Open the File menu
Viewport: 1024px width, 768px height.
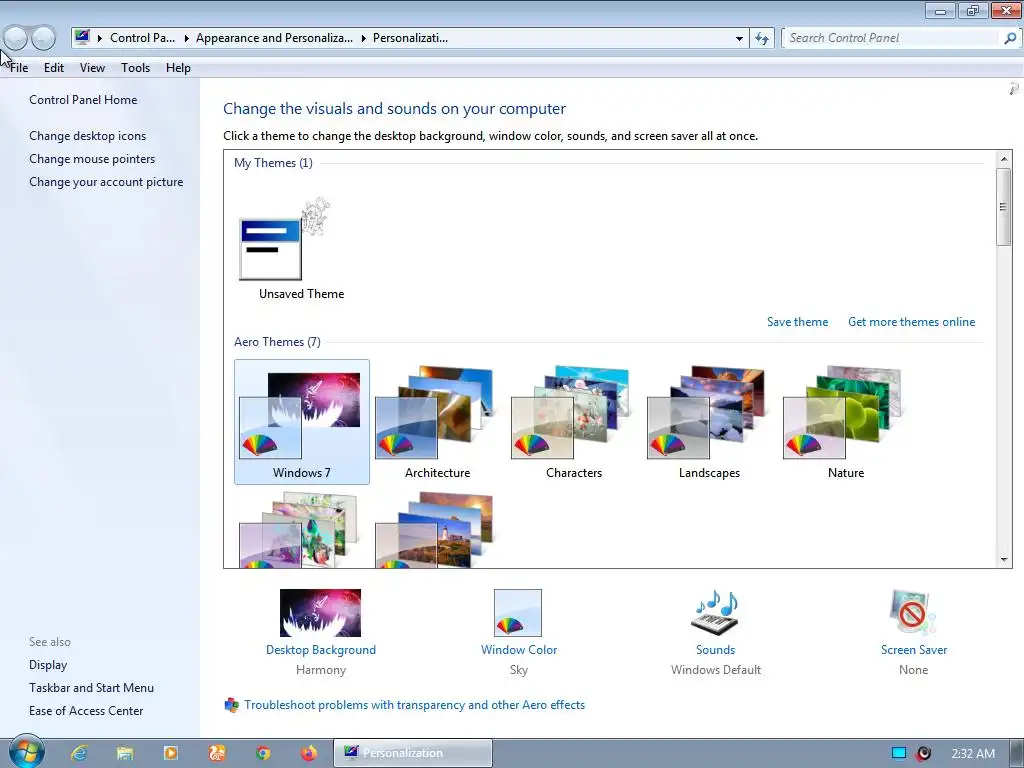click(19, 68)
